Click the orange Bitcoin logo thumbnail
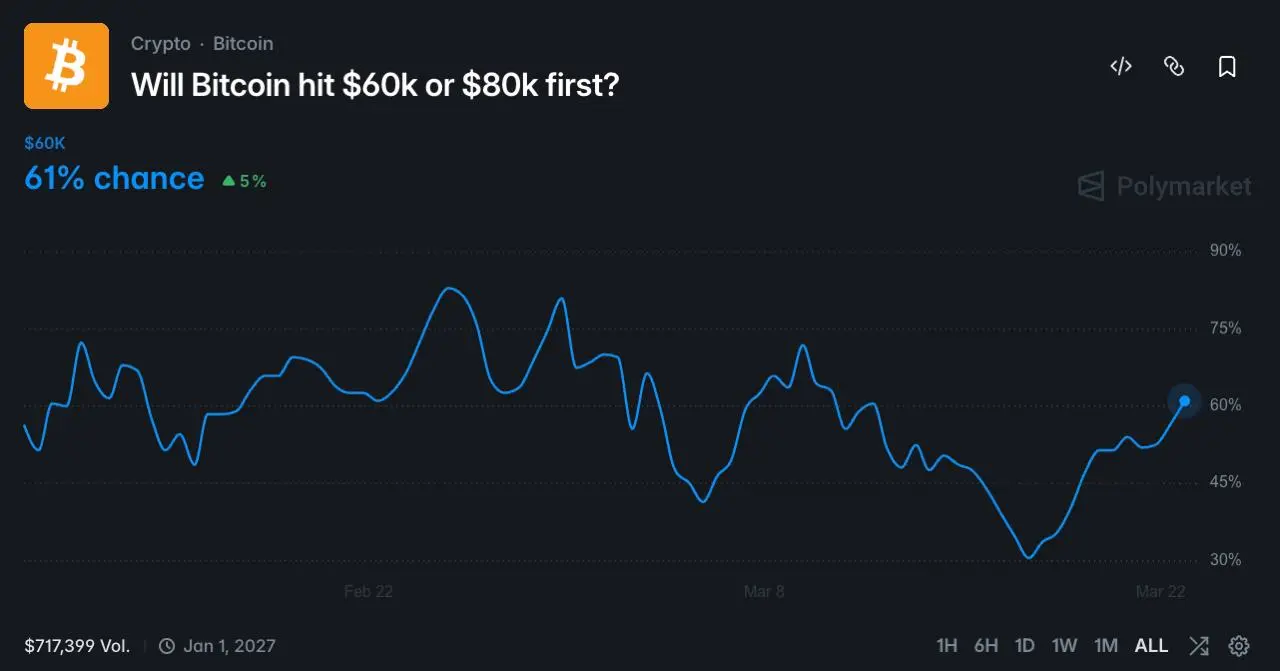1280x671 pixels. 66,66
